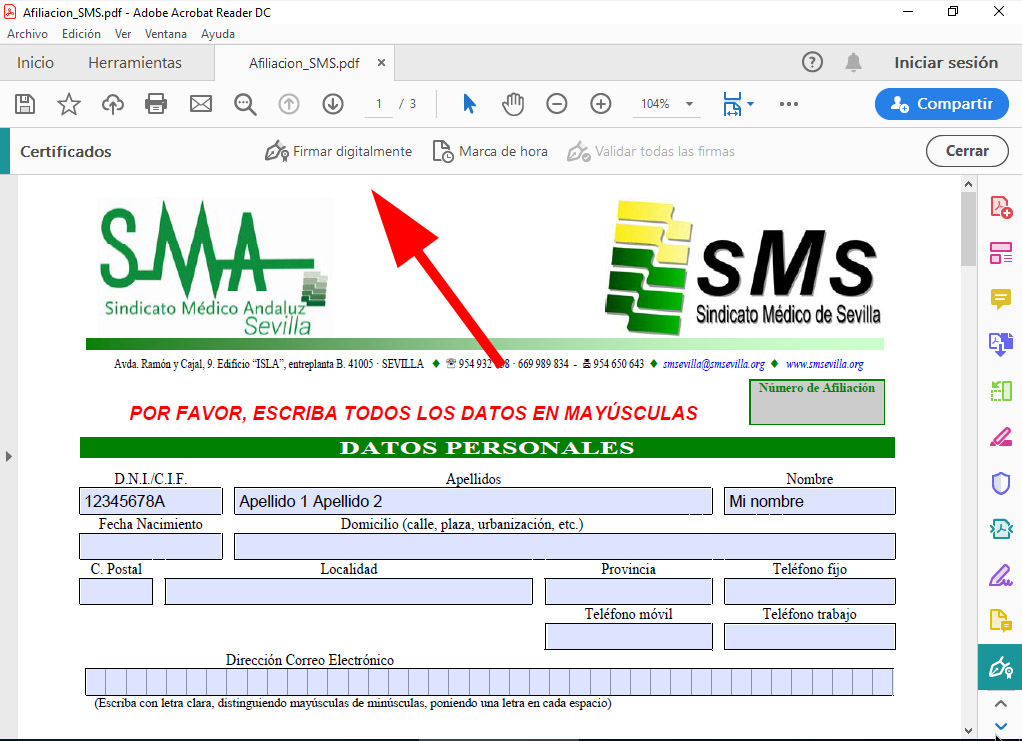Open the Edición menu
The image size is (1022, 741).
tap(81, 34)
